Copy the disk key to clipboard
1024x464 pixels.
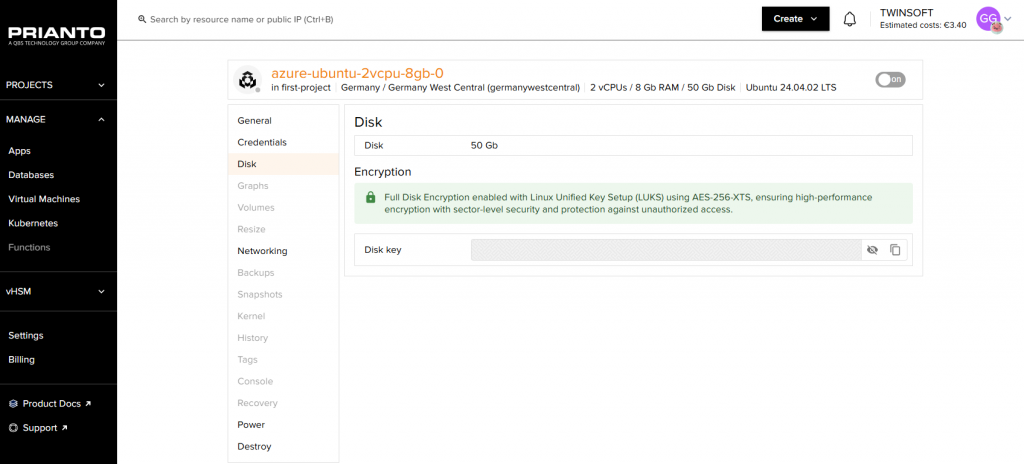[895, 250]
